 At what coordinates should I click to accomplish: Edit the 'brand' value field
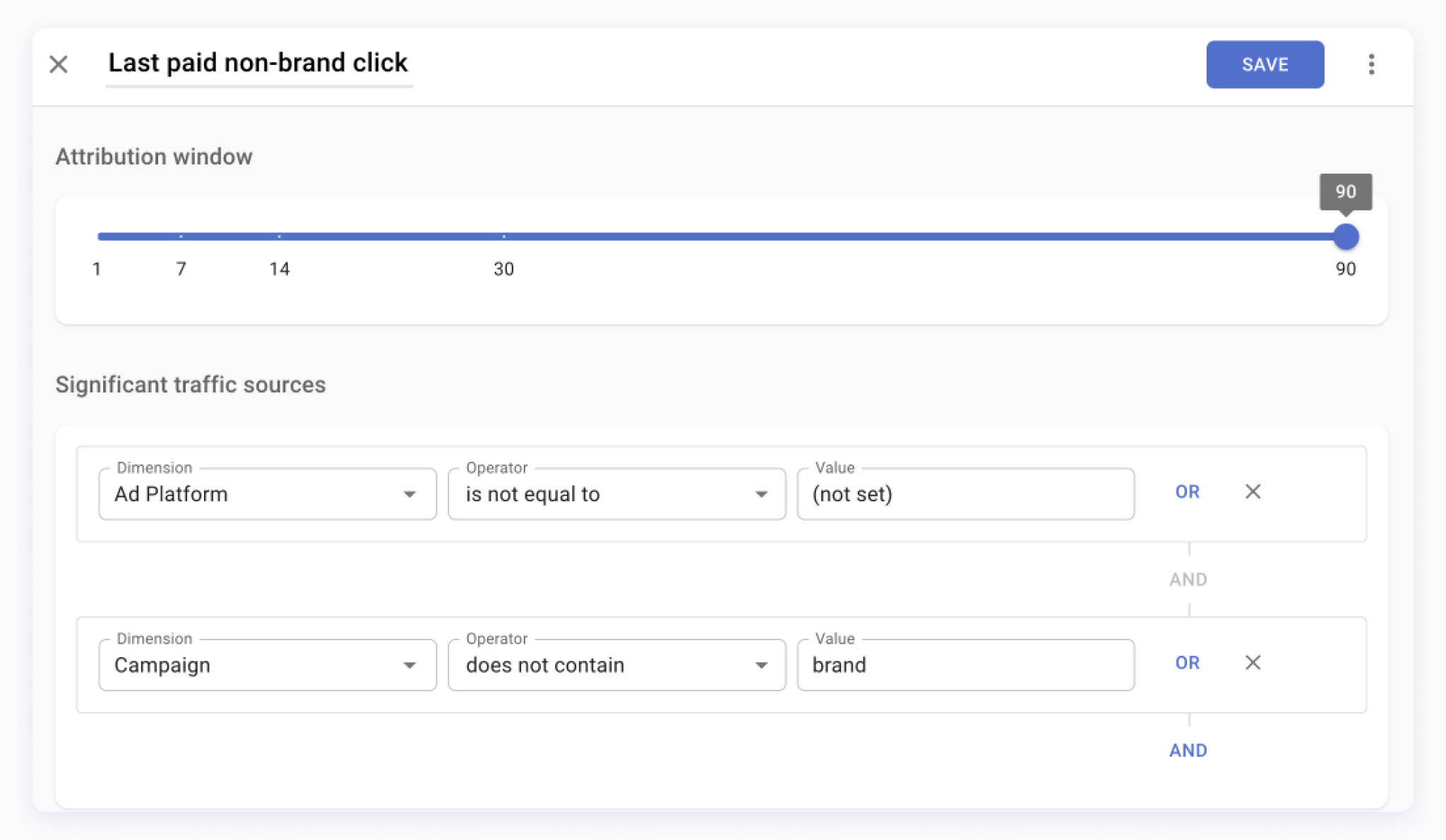(x=965, y=665)
